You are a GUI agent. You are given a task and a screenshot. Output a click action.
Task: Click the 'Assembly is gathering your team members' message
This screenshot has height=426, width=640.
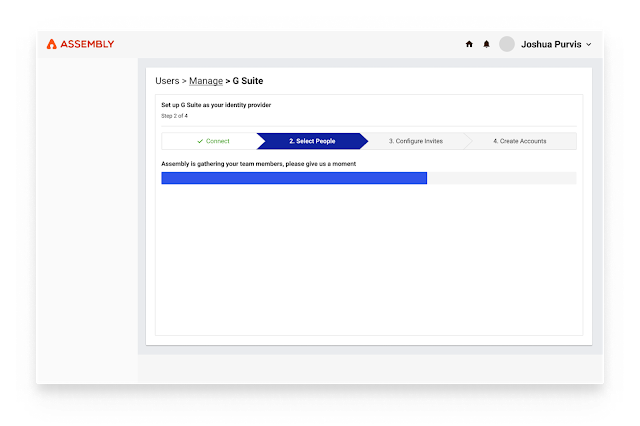[x=258, y=164]
